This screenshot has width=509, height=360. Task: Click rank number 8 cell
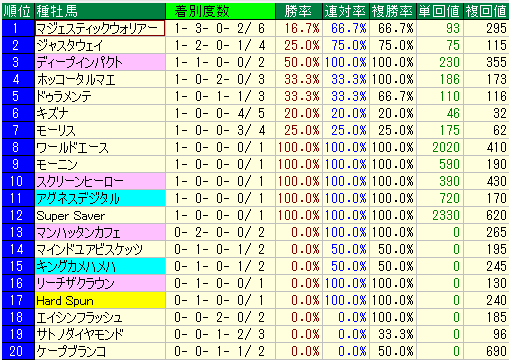[x=18, y=147]
